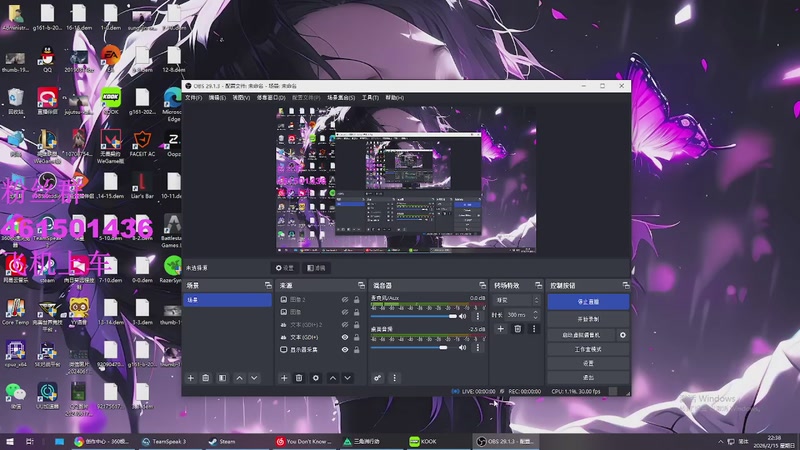Viewport: 800px width, 450px height.
Task: Open 设置 in the 控制按钮 panel
Action: (x=588, y=363)
